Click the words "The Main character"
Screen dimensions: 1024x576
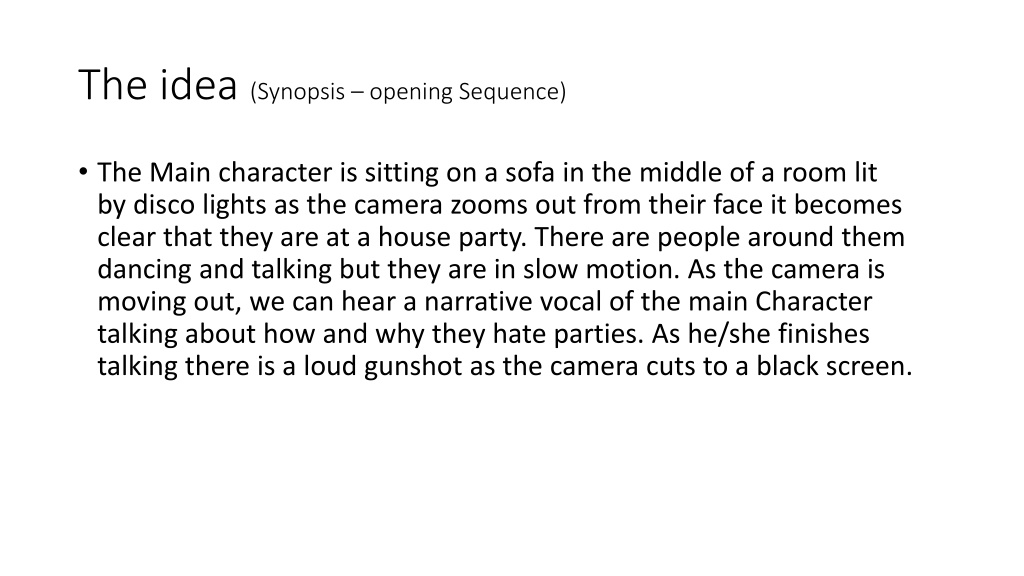point(215,172)
